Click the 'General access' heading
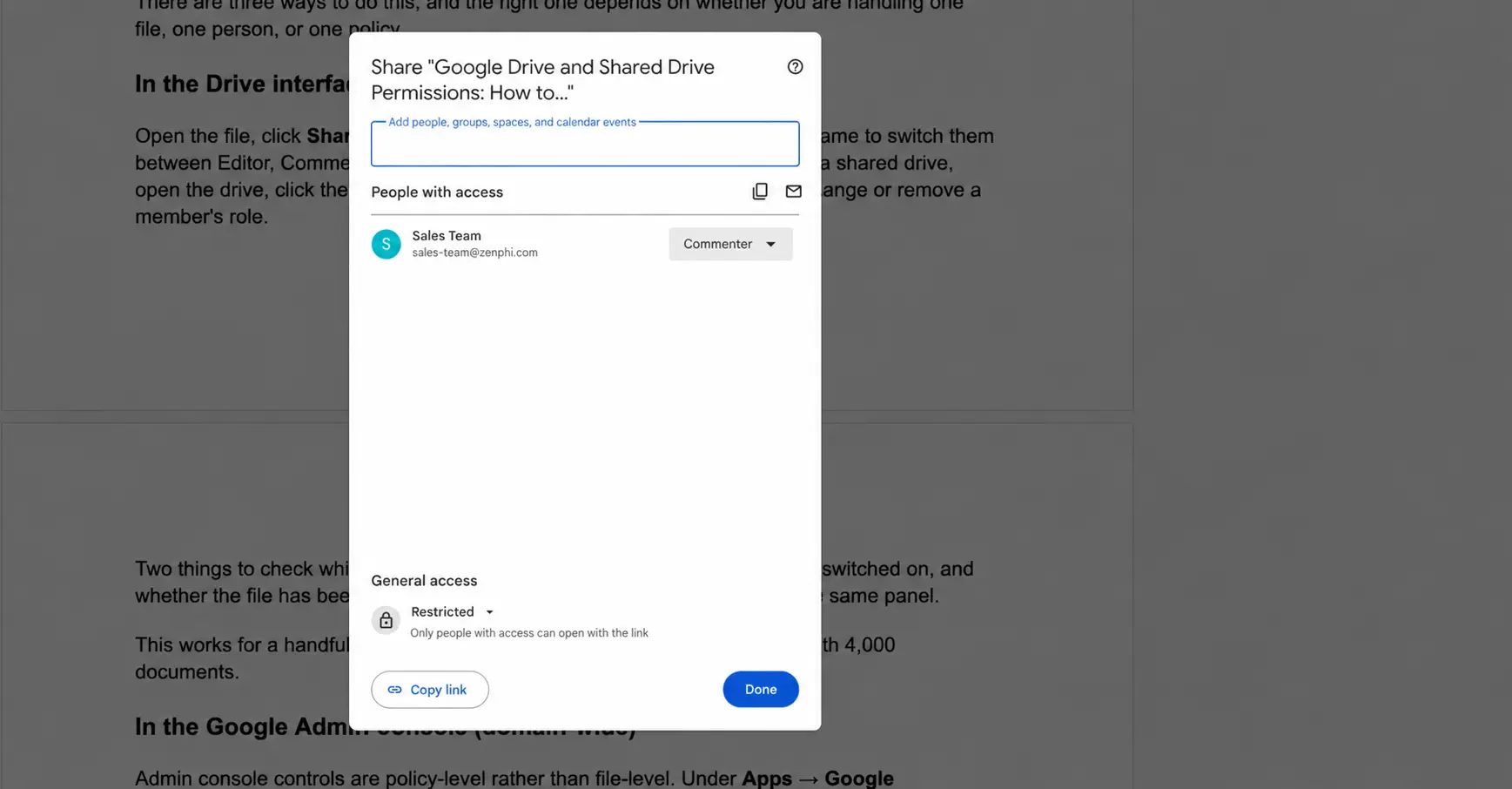Viewport: 1512px width, 789px height. pos(424,581)
